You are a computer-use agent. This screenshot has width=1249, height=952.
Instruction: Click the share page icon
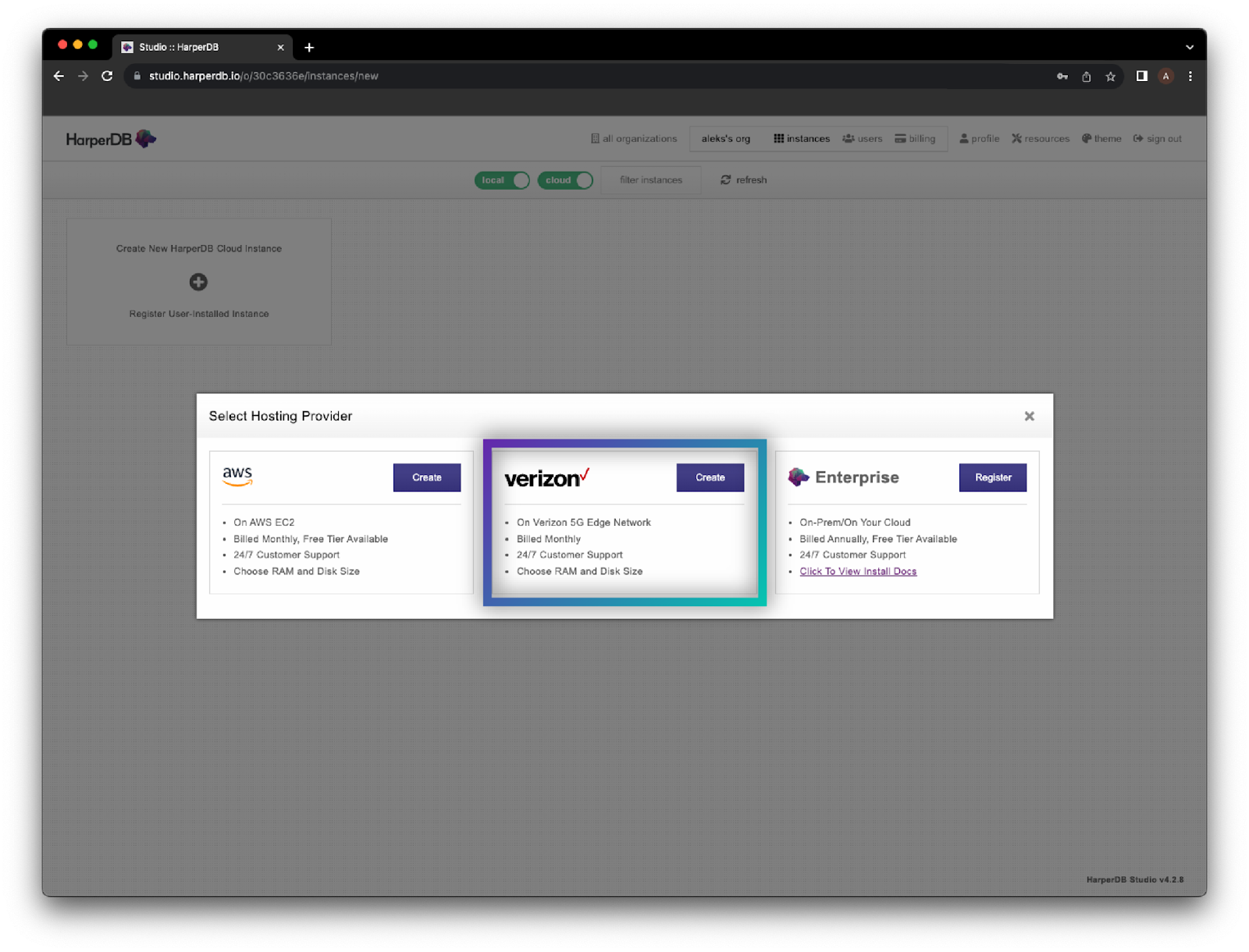[x=1086, y=76]
